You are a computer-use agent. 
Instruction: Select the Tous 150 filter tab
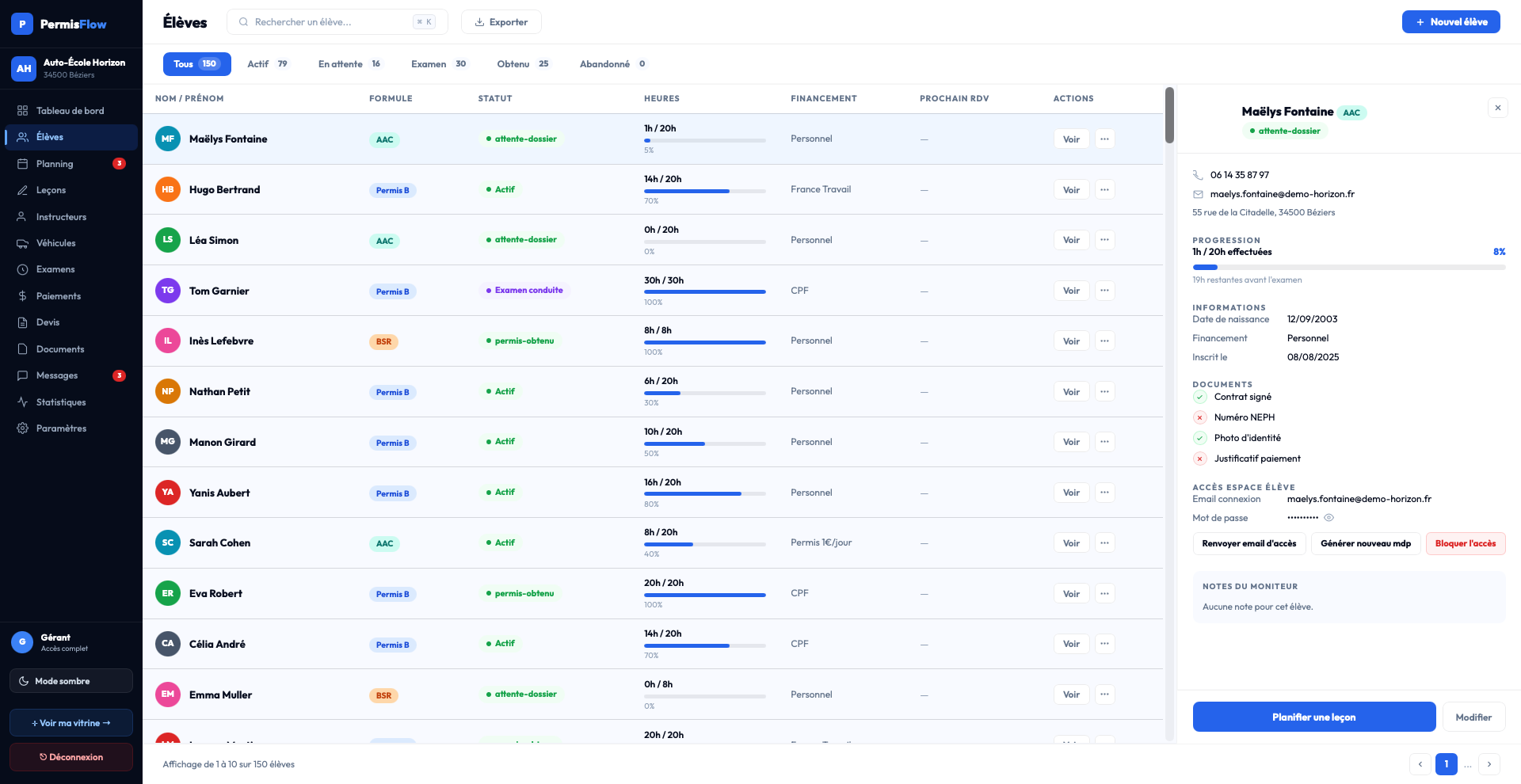point(197,64)
